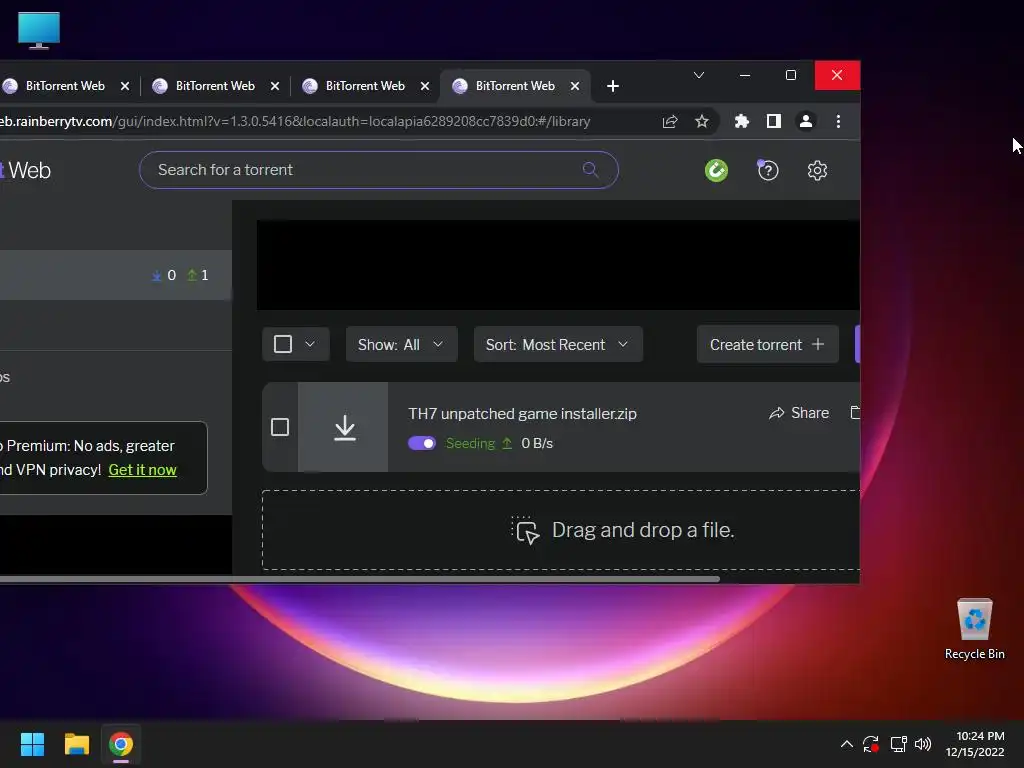Open the network tray icon
1024x768 pixels.
pos(899,744)
